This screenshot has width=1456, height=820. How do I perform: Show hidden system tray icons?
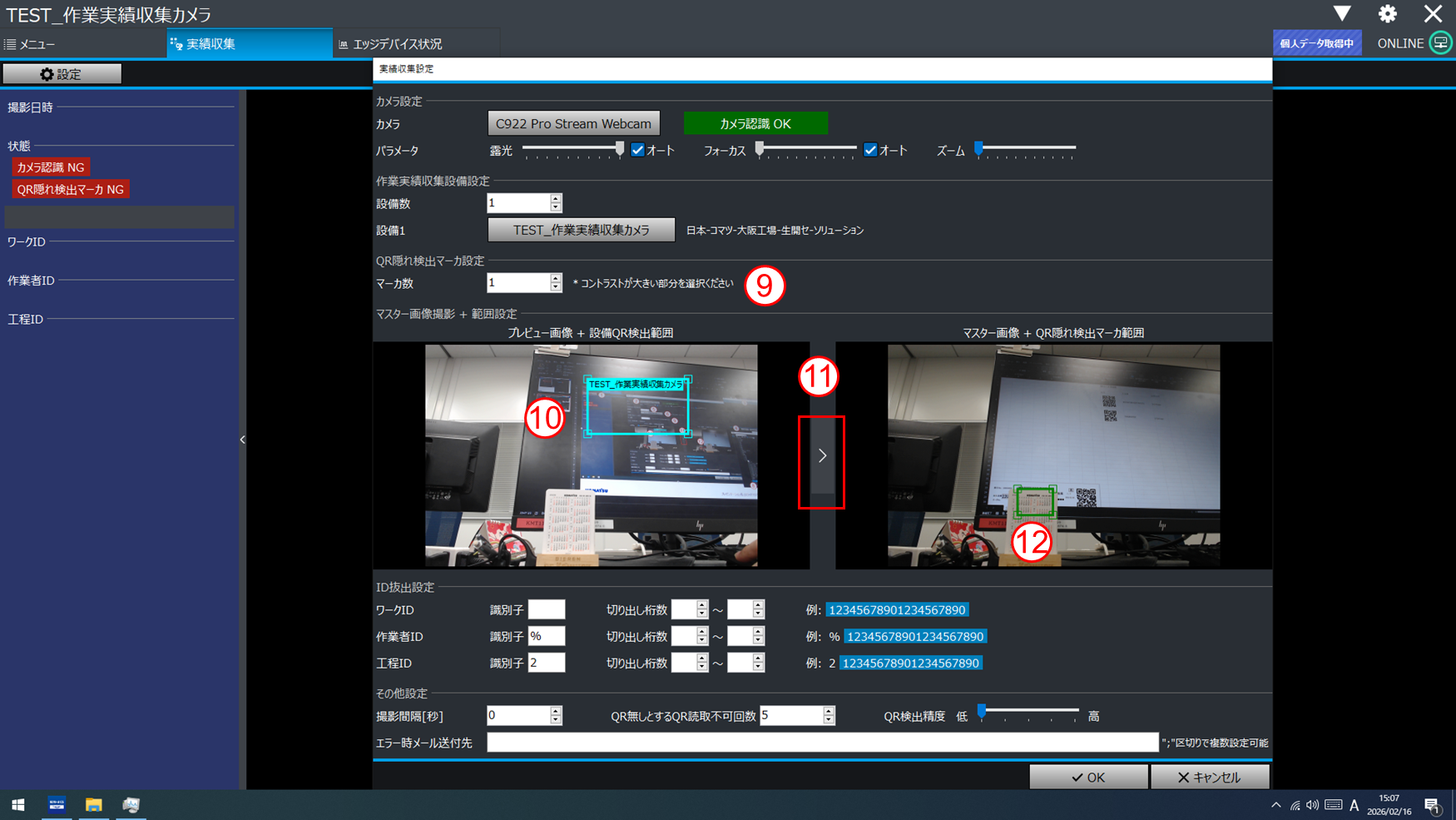[1275, 805]
